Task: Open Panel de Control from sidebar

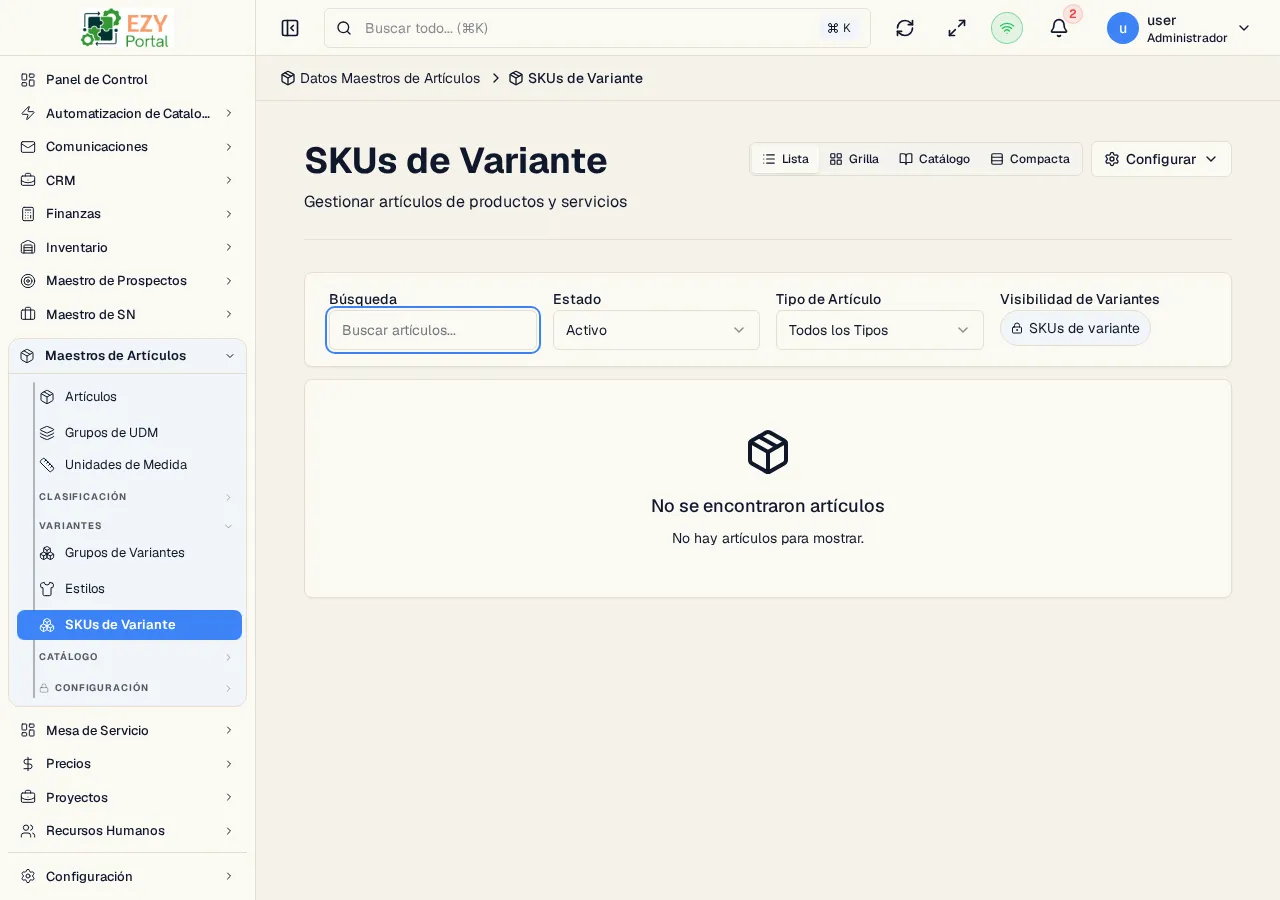Action: tap(127, 80)
